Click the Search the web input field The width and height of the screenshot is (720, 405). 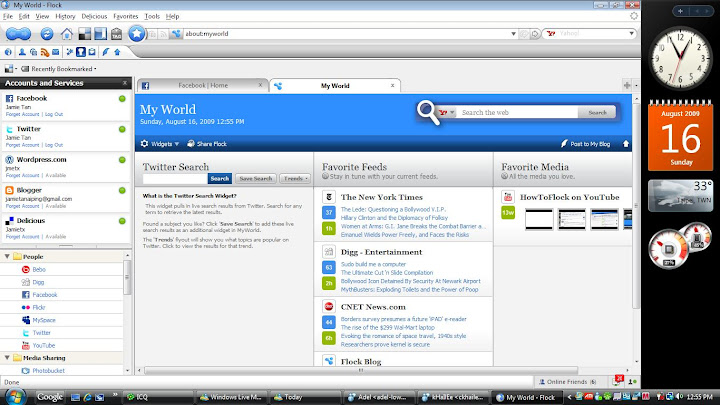[518, 112]
